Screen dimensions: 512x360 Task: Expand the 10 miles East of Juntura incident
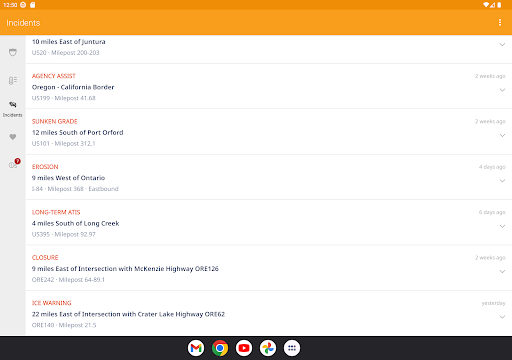tap(502, 45)
